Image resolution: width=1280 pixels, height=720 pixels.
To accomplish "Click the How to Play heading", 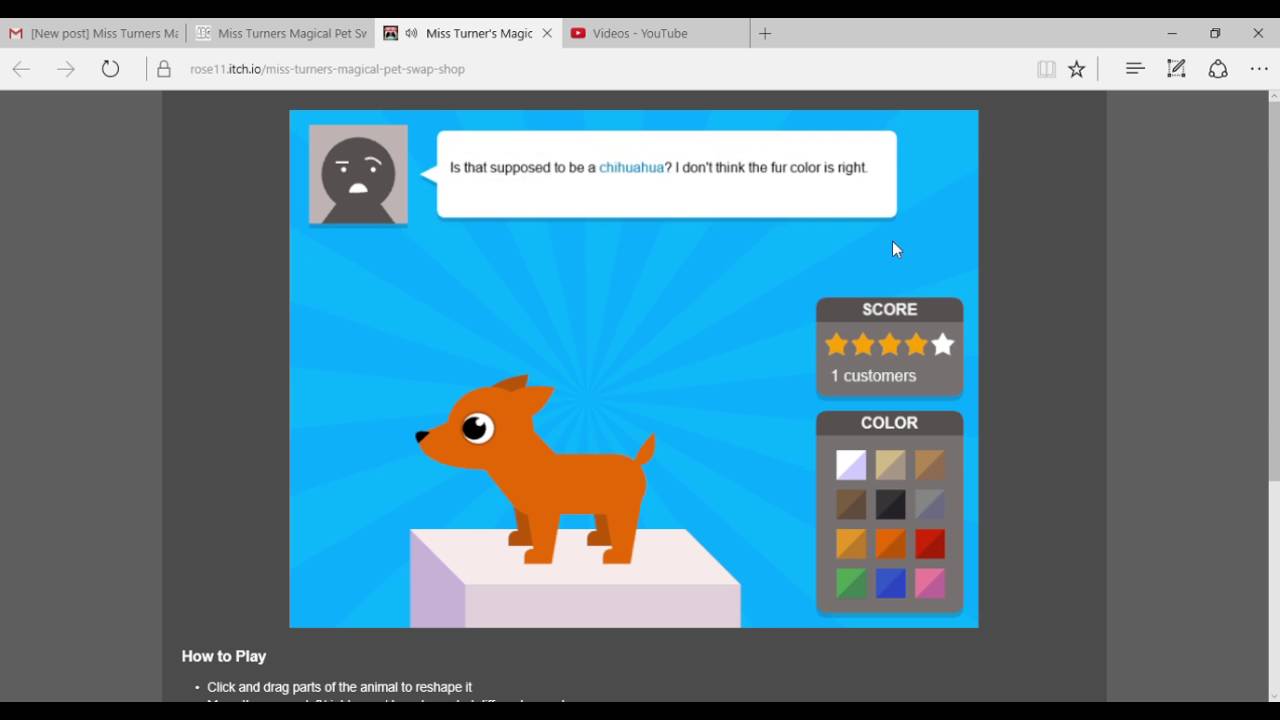I will pyautogui.click(x=224, y=656).
